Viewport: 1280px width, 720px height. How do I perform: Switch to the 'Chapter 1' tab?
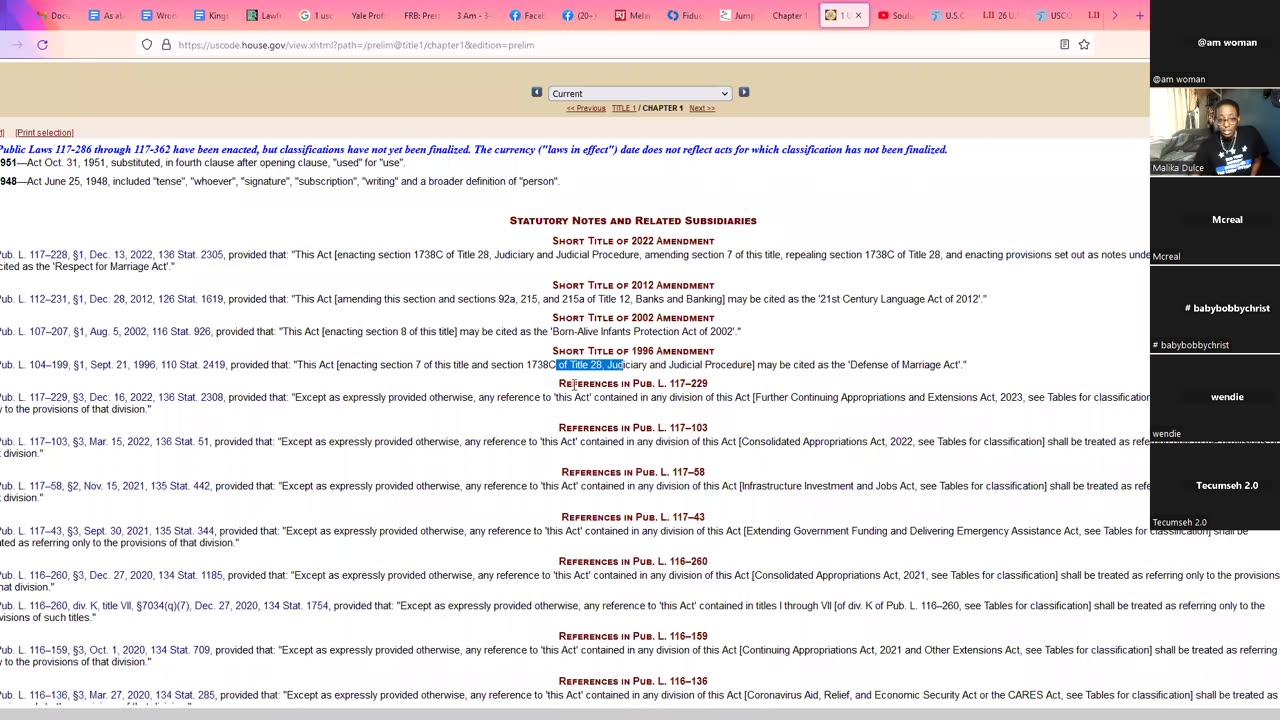coord(789,15)
